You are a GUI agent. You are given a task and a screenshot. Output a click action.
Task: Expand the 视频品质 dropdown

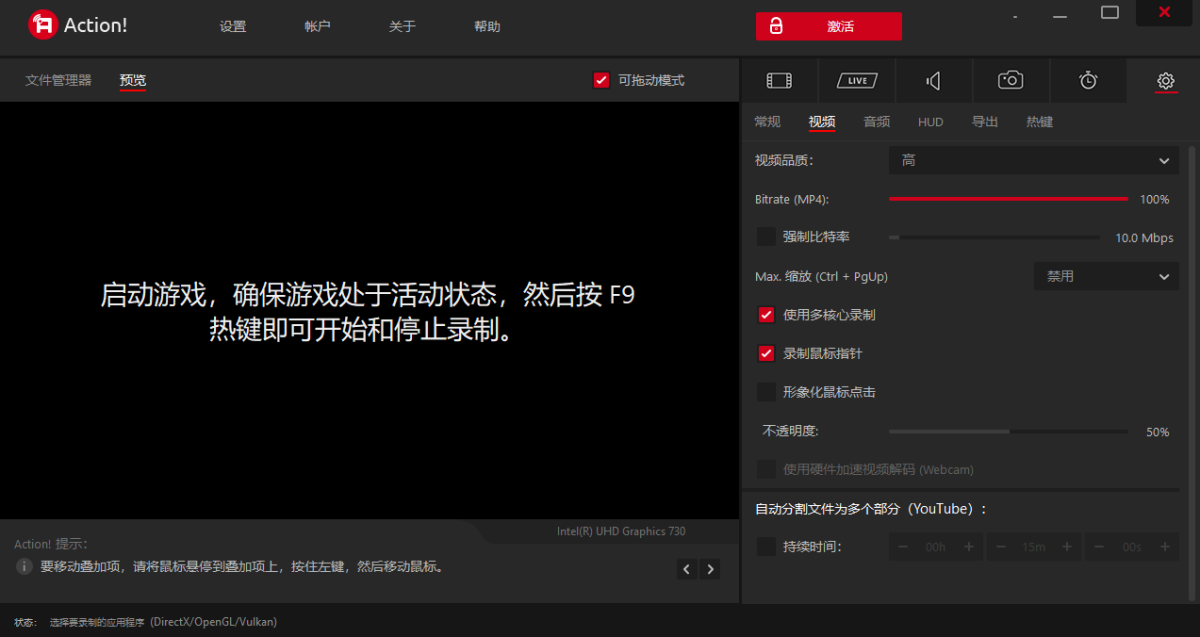click(x=1033, y=160)
